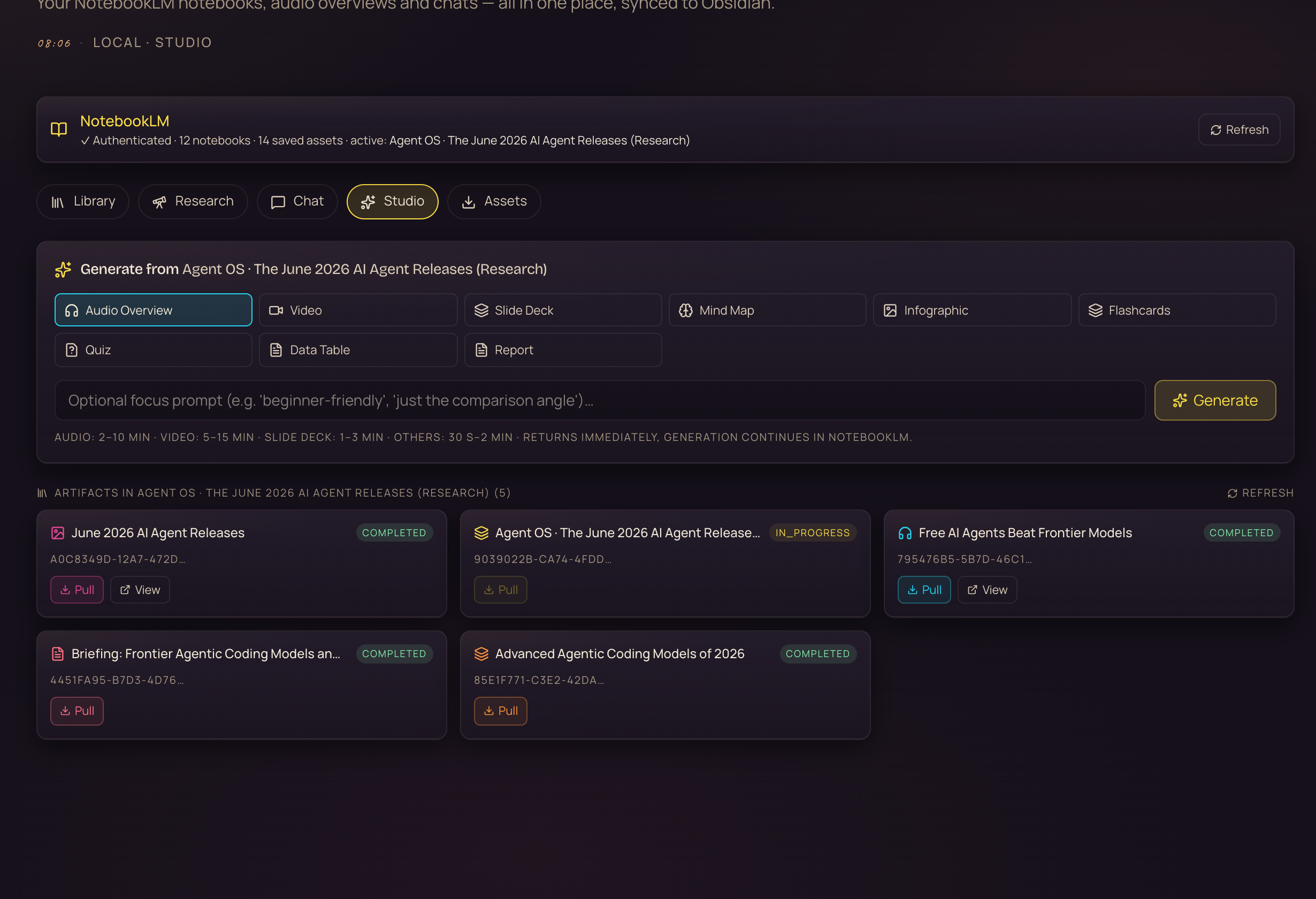
Task: Choose the Data Table option
Action: tap(358, 349)
